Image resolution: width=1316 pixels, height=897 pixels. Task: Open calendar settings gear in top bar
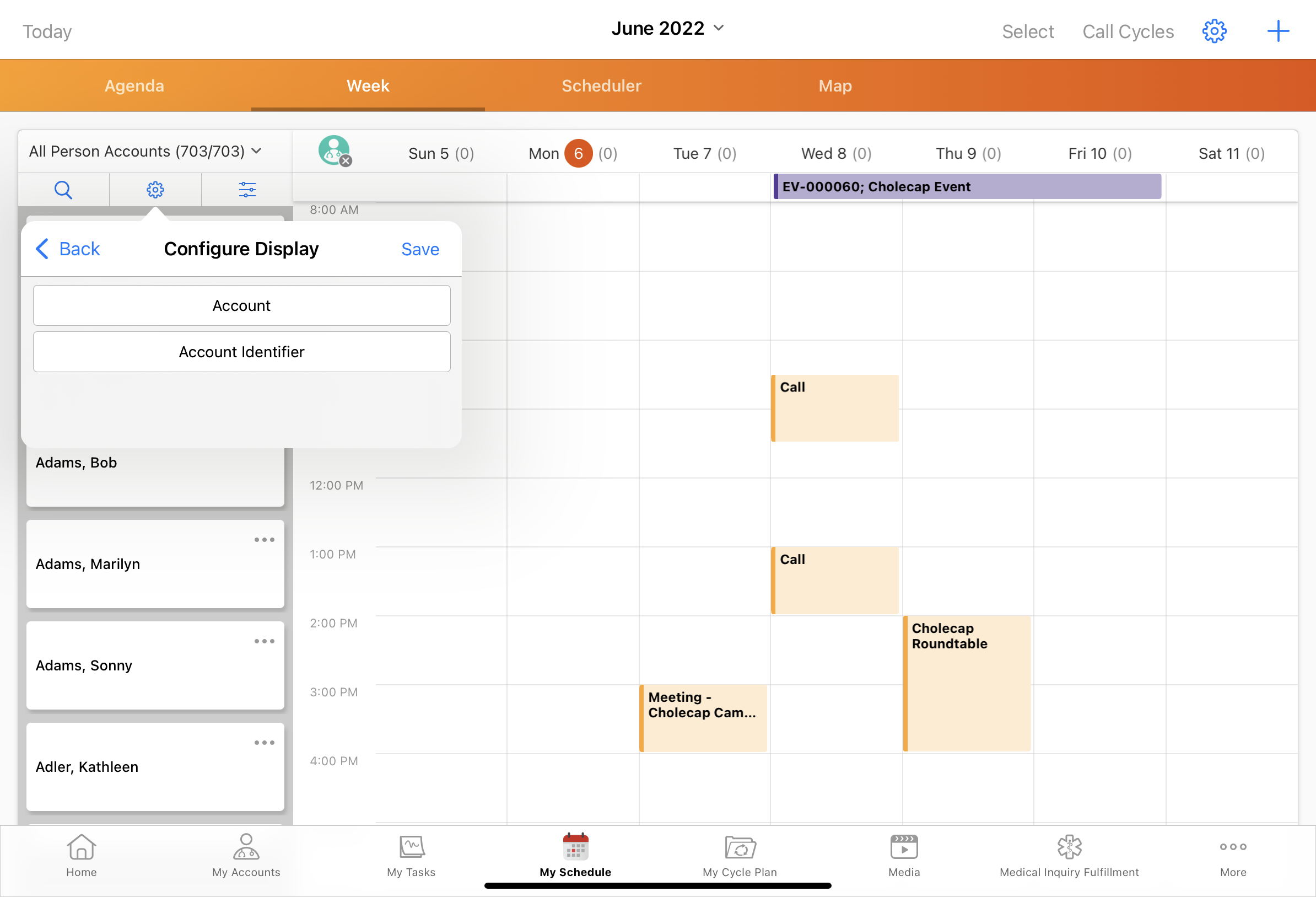(x=1213, y=31)
